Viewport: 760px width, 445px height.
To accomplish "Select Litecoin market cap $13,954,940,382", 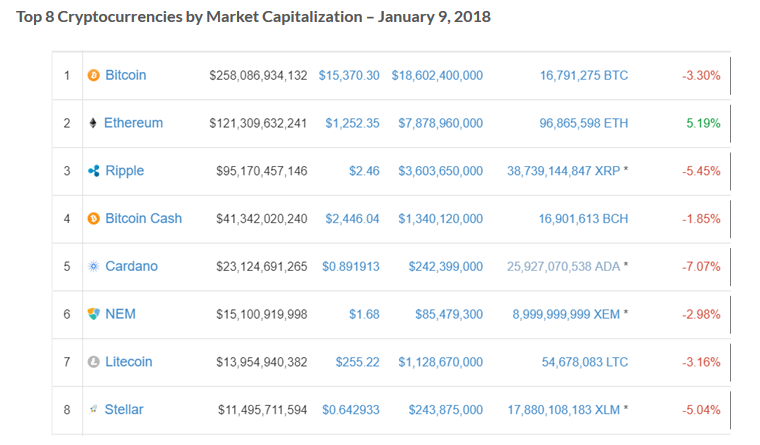I will [262, 362].
